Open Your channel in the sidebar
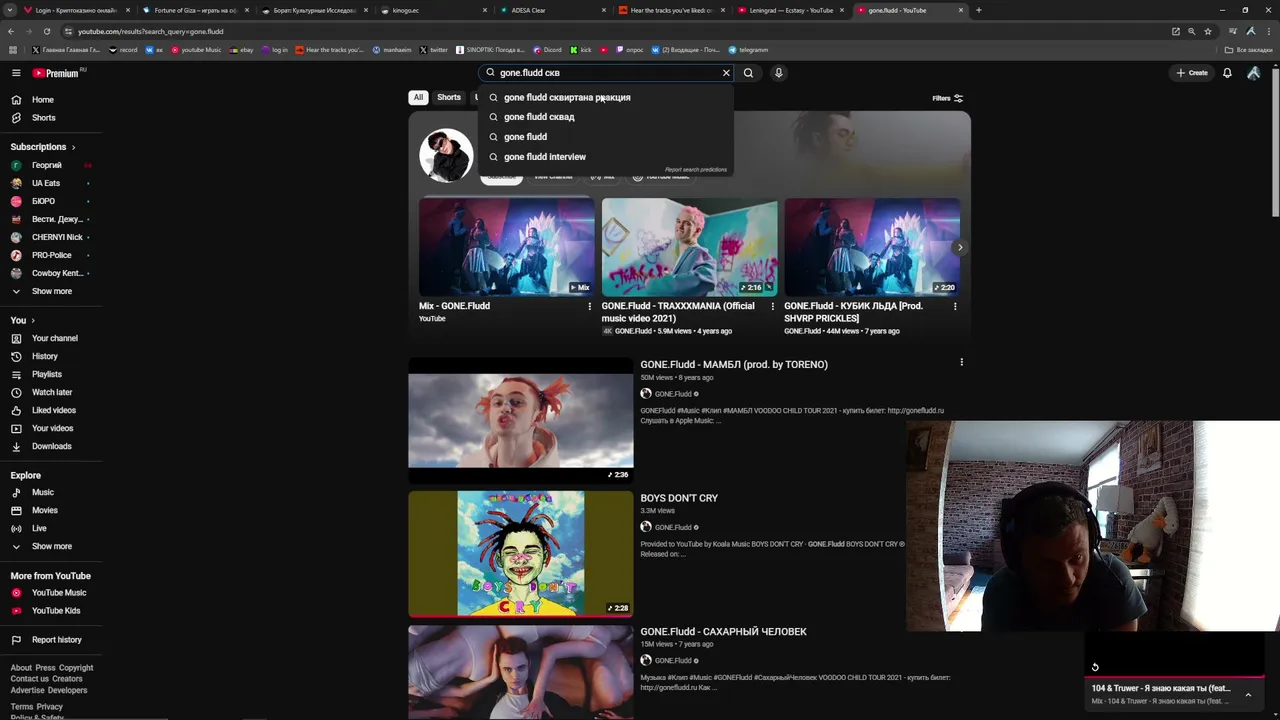This screenshot has width=1280, height=720. (49, 338)
